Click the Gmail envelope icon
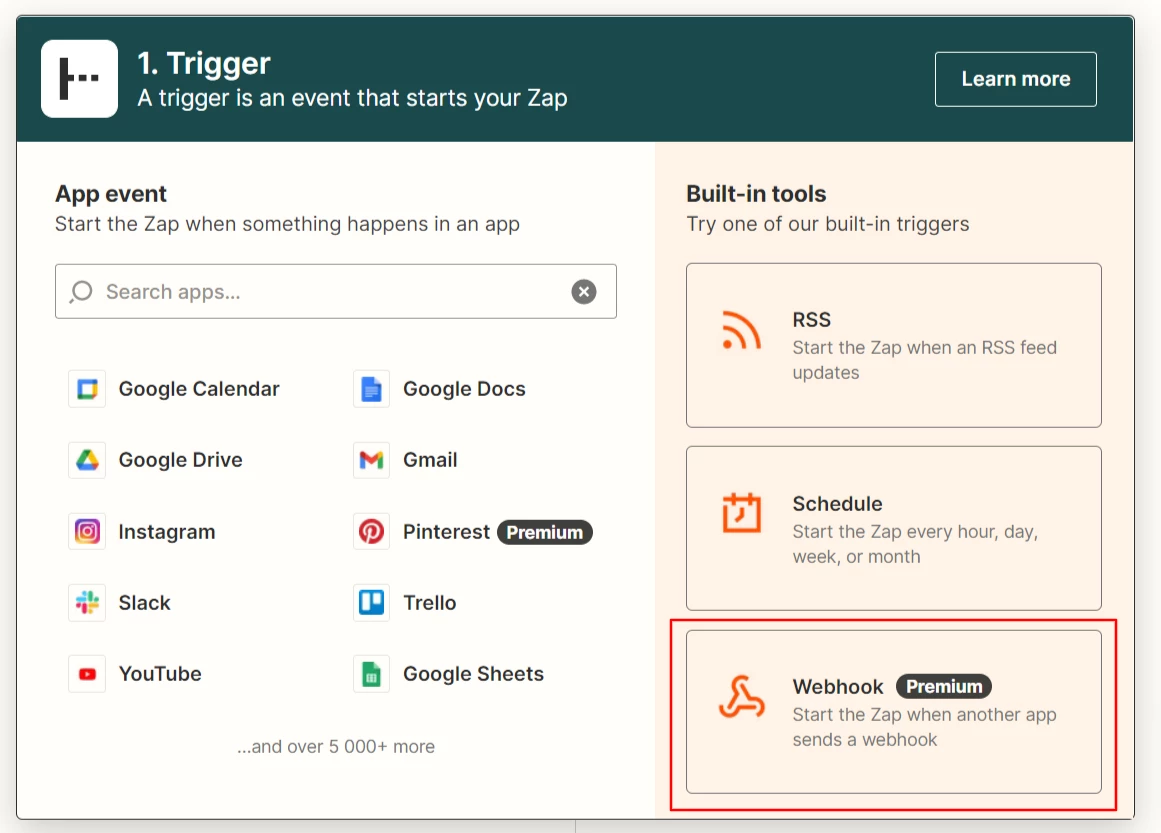 coord(371,460)
